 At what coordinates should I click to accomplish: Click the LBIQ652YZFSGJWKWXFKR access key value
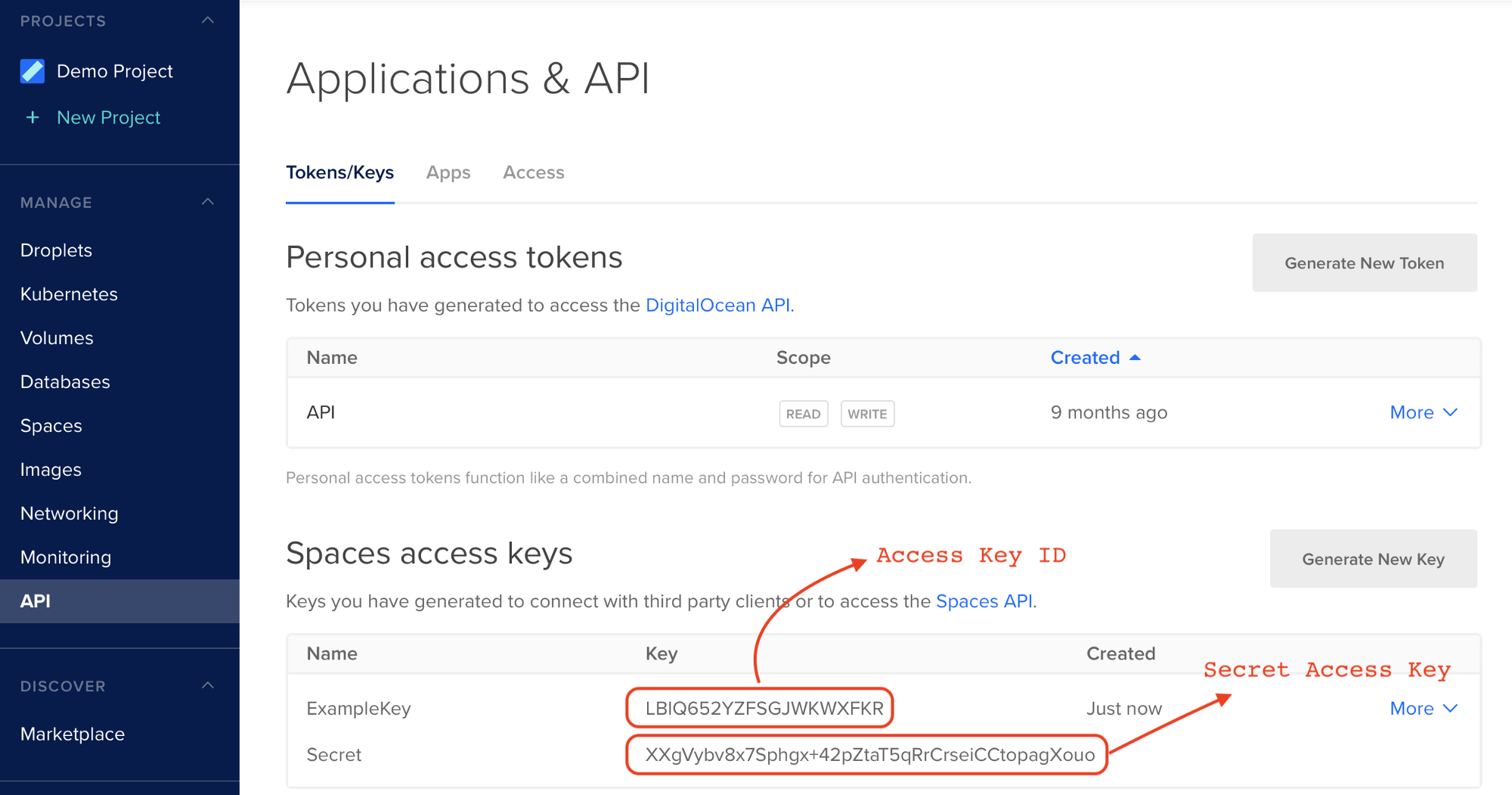pos(764,709)
